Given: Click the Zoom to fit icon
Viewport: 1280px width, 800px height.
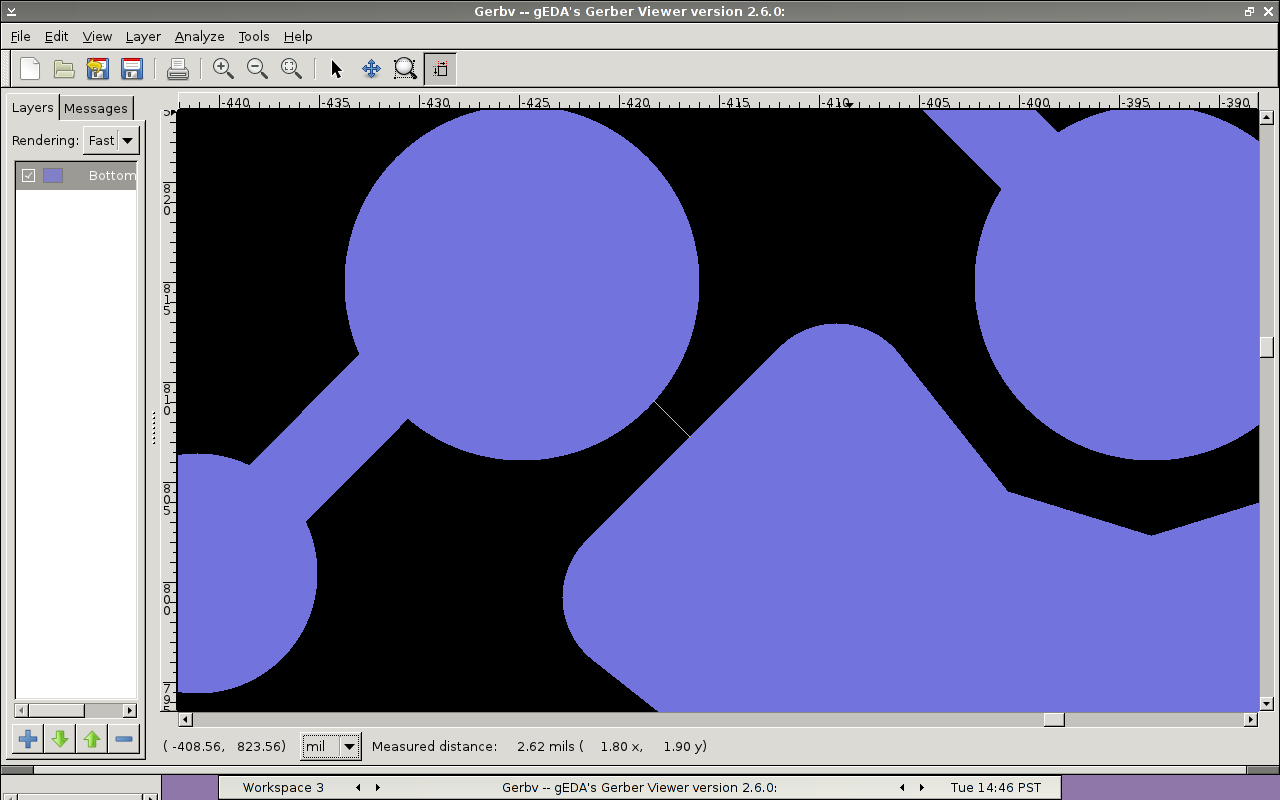Looking at the screenshot, I should [291, 69].
